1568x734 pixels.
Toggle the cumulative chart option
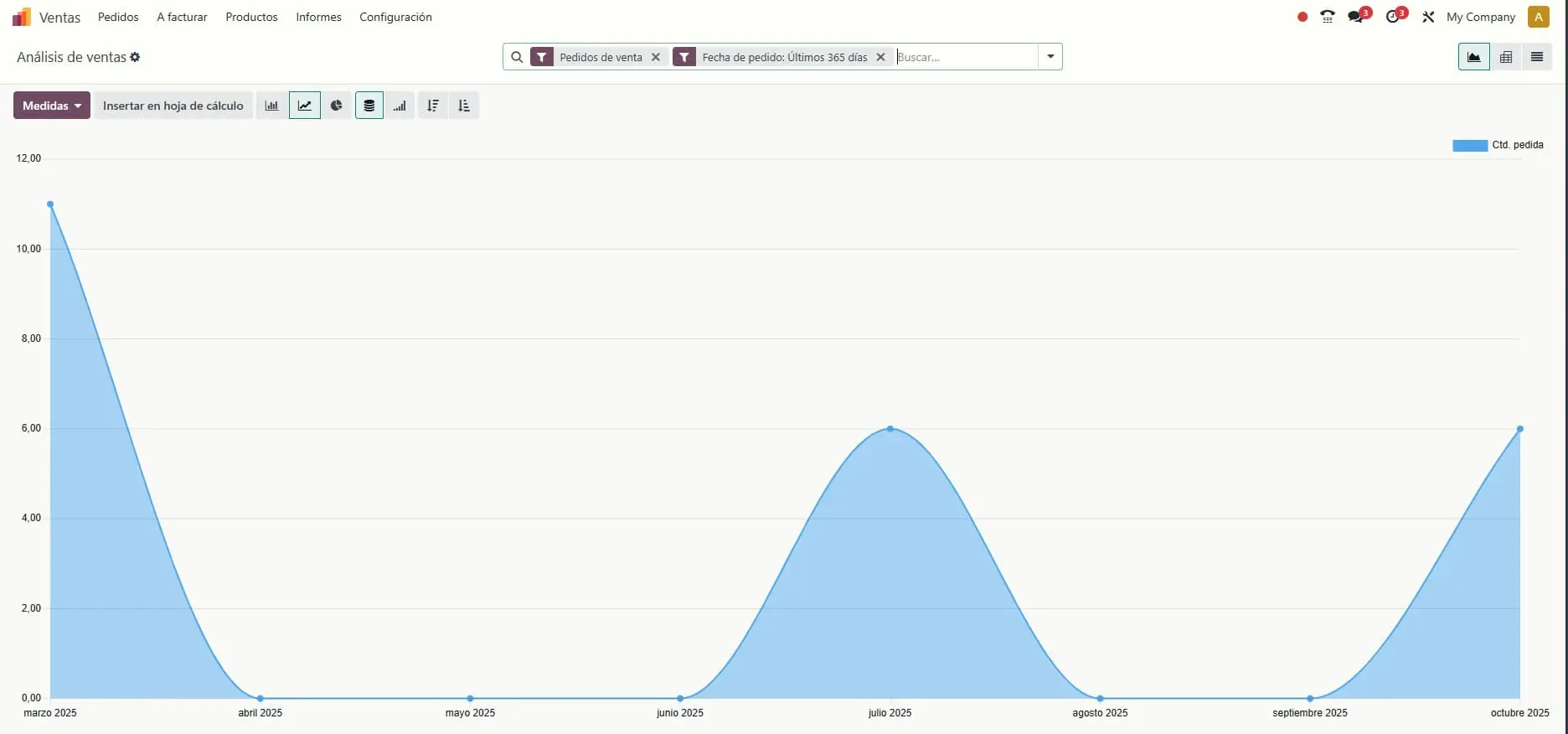pos(400,106)
